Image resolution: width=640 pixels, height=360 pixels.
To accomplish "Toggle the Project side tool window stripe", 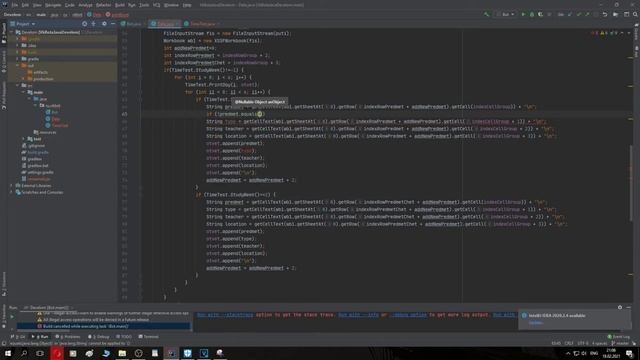I will tap(4, 33).
